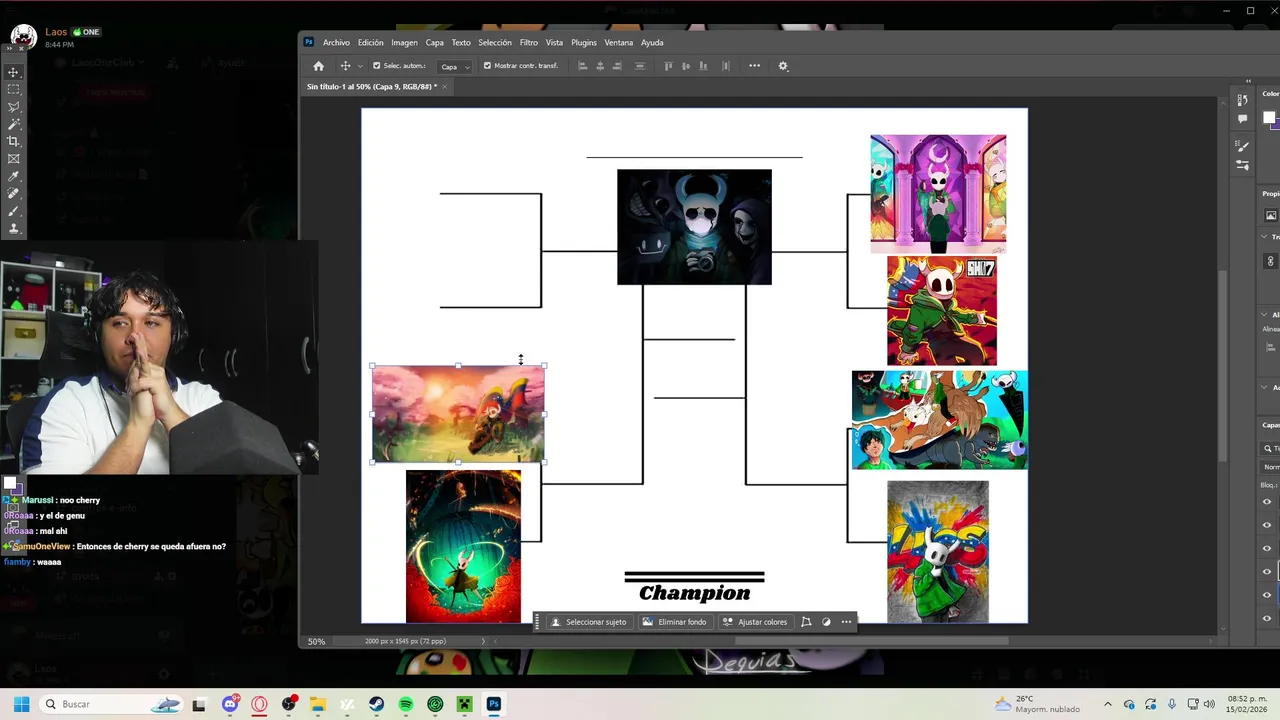1280x720 pixels.
Task: Align top edges in options bar
Action: tap(669, 66)
